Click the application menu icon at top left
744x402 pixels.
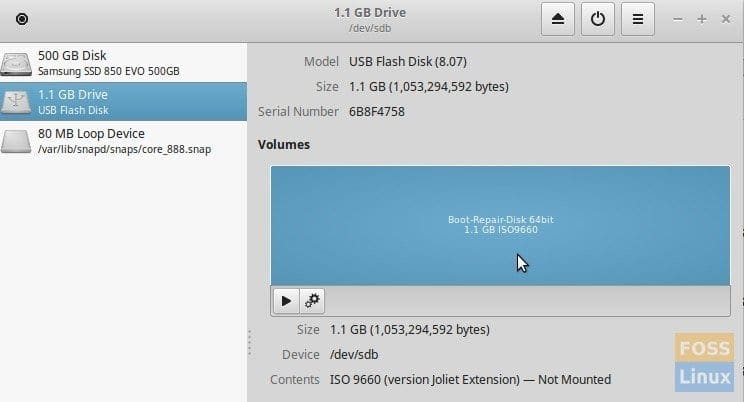pos(22,19)
